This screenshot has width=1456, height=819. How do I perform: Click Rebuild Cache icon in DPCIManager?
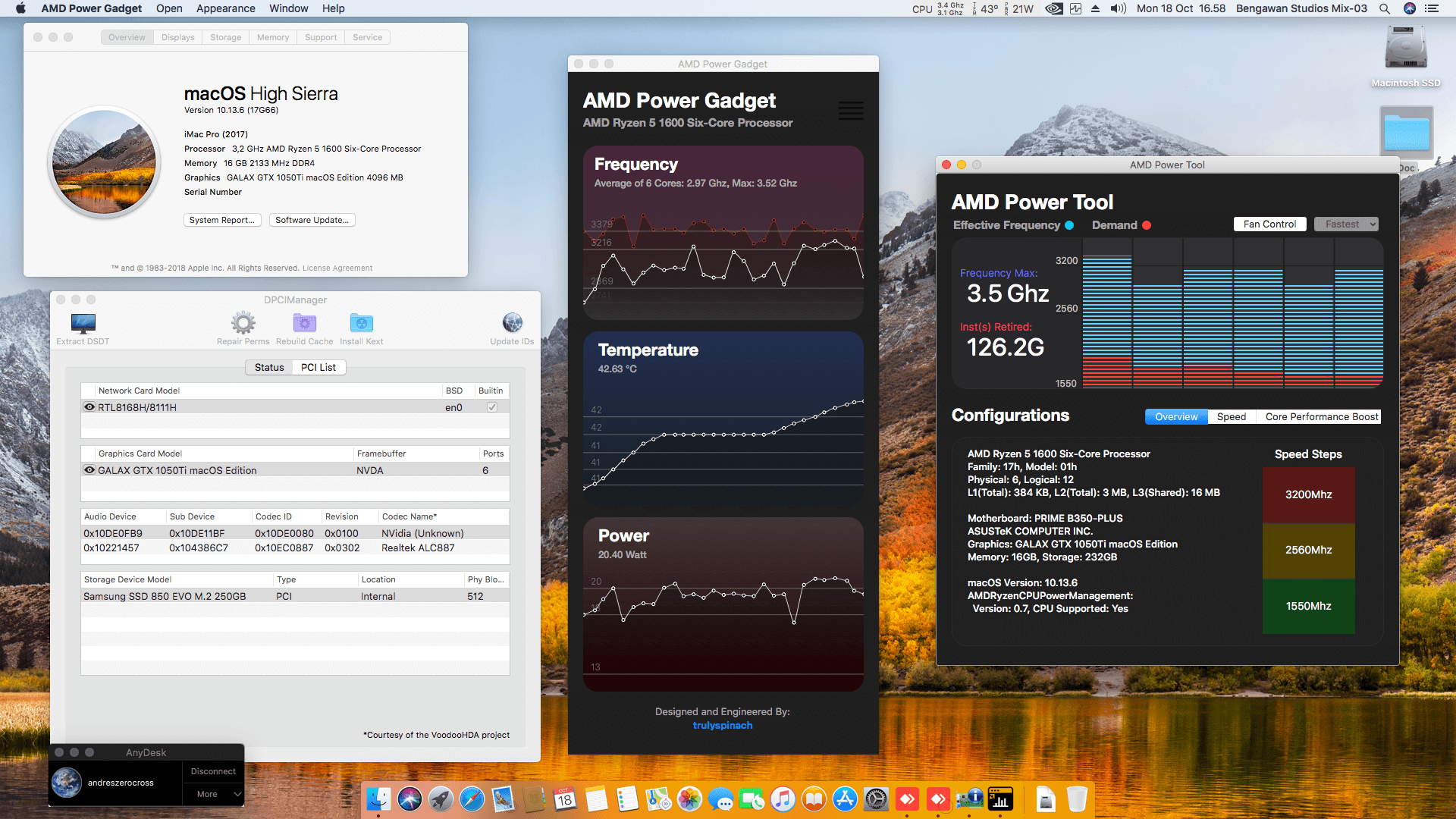click(304, 323)
